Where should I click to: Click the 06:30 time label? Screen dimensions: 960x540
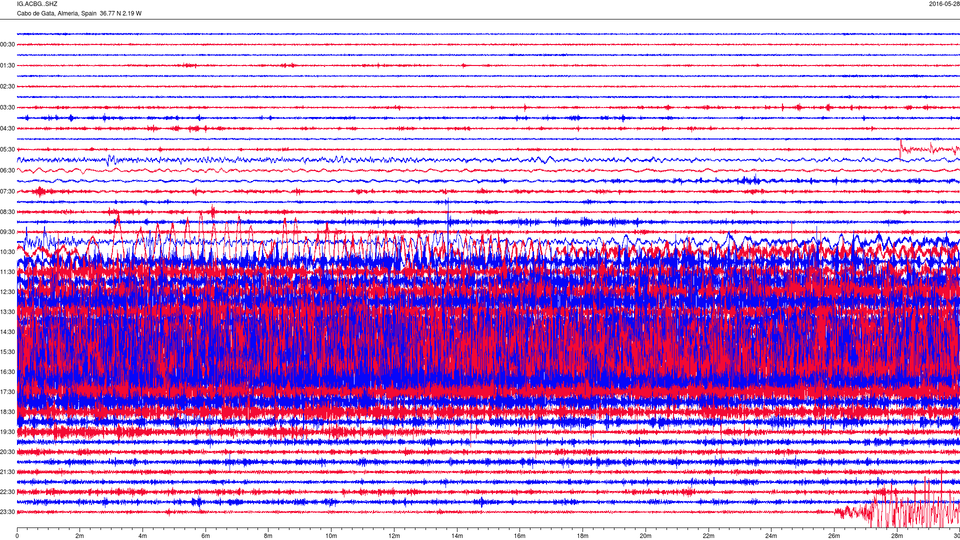[7, 171]
